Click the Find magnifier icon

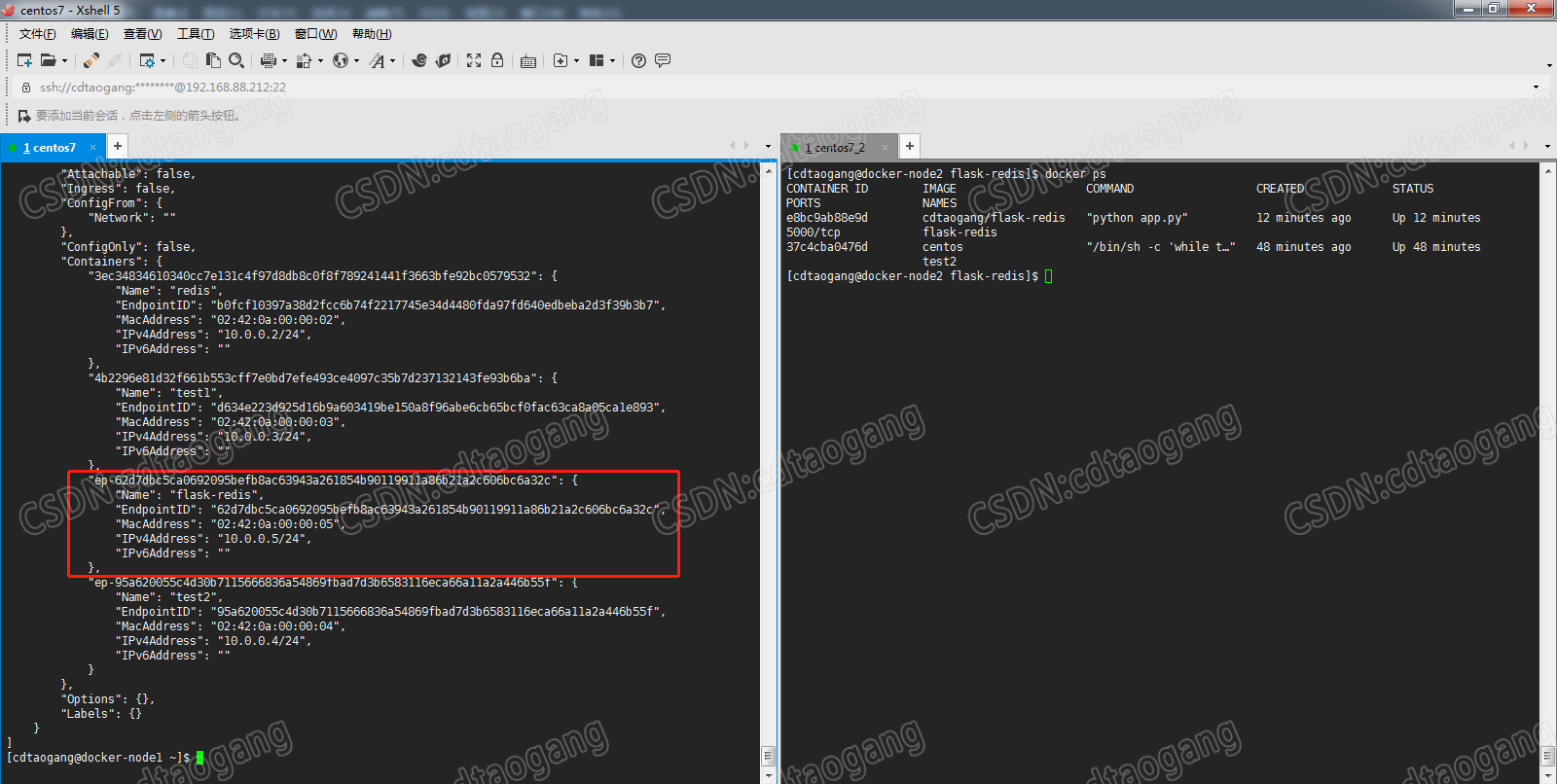coord(236,60)
